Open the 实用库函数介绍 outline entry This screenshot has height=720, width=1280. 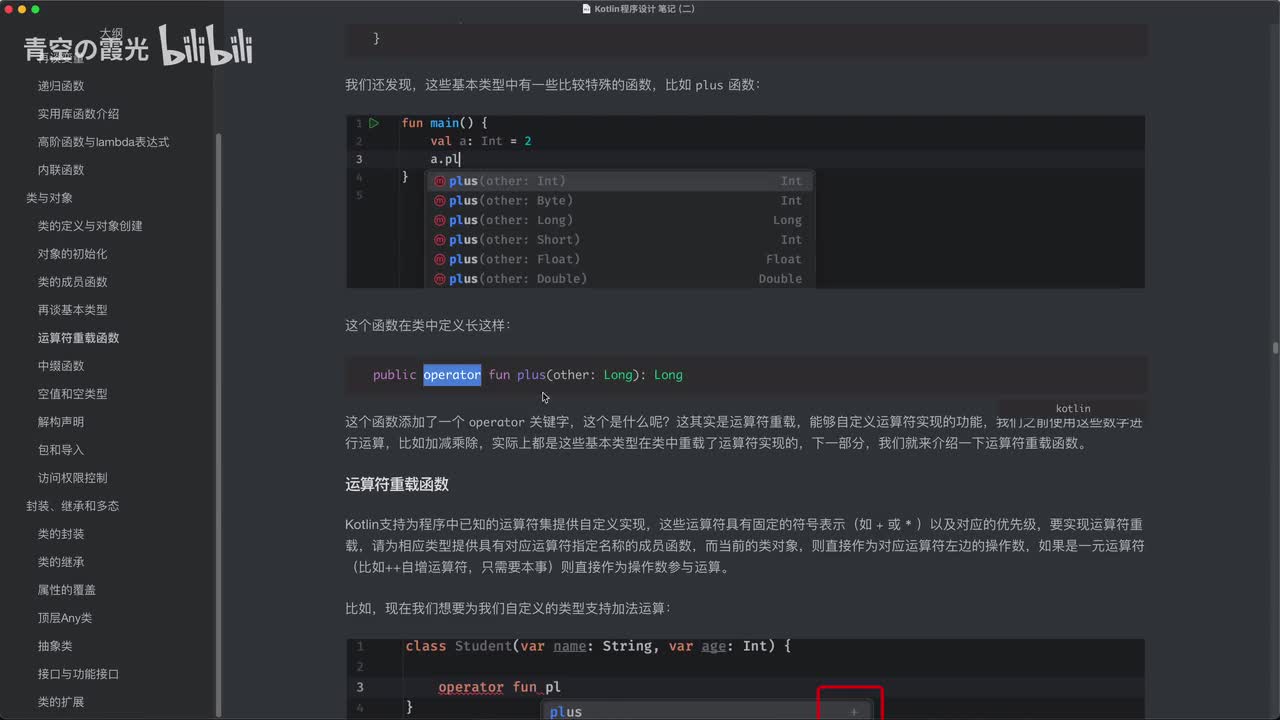[78, 114]
